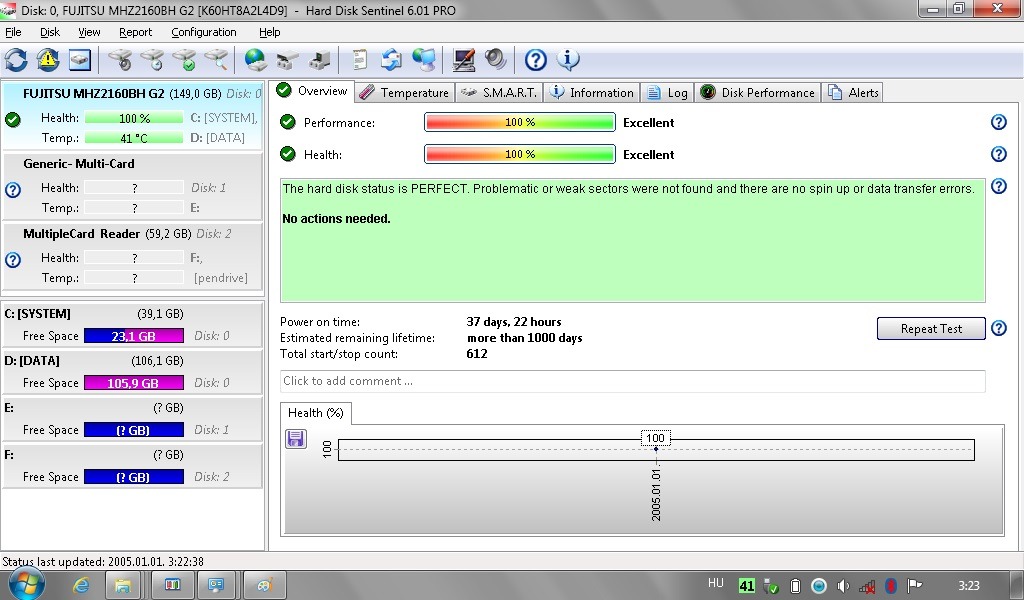Switch to the S.M.A.R.T. tab

498,93
